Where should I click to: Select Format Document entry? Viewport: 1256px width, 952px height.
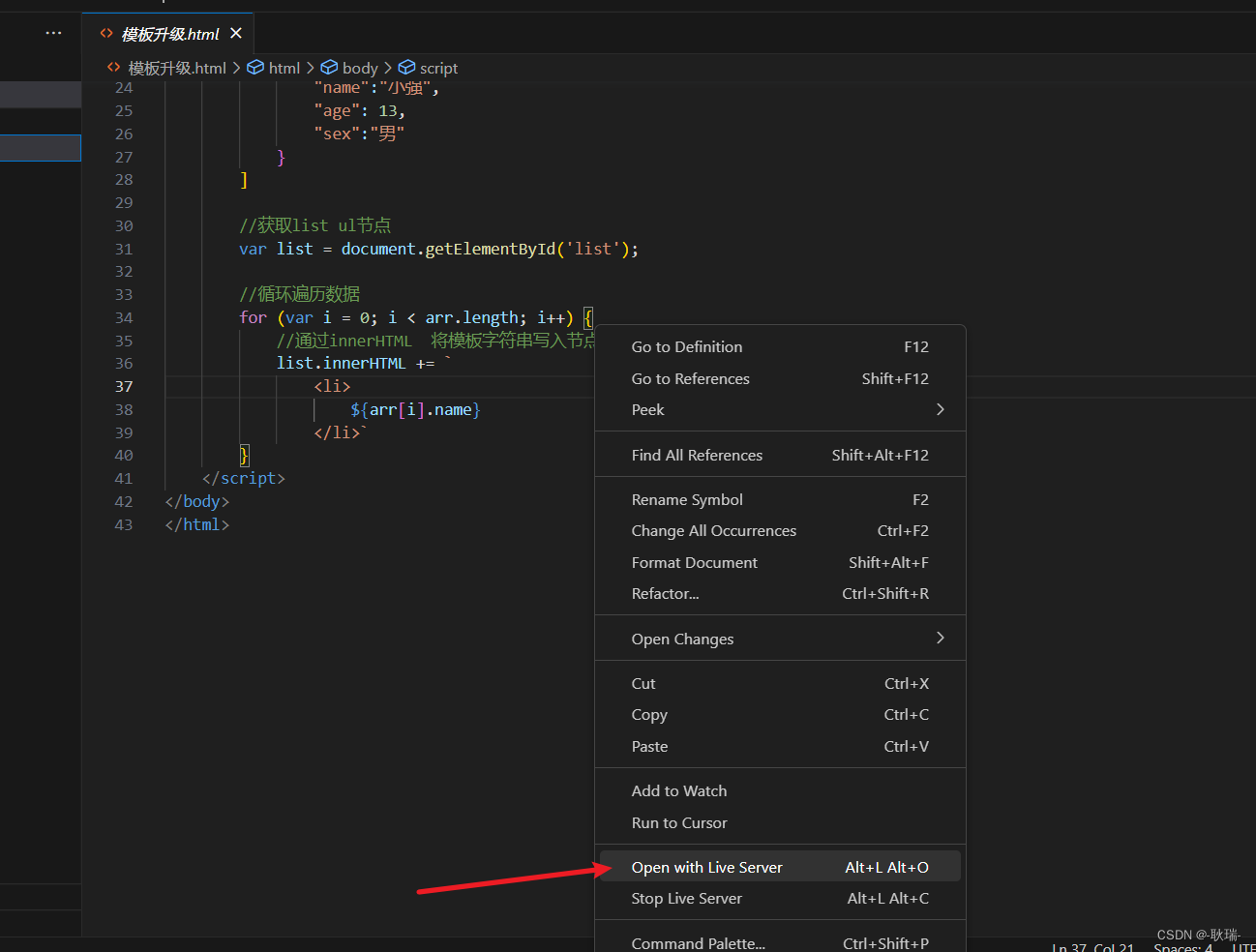[x=780, y=562]
